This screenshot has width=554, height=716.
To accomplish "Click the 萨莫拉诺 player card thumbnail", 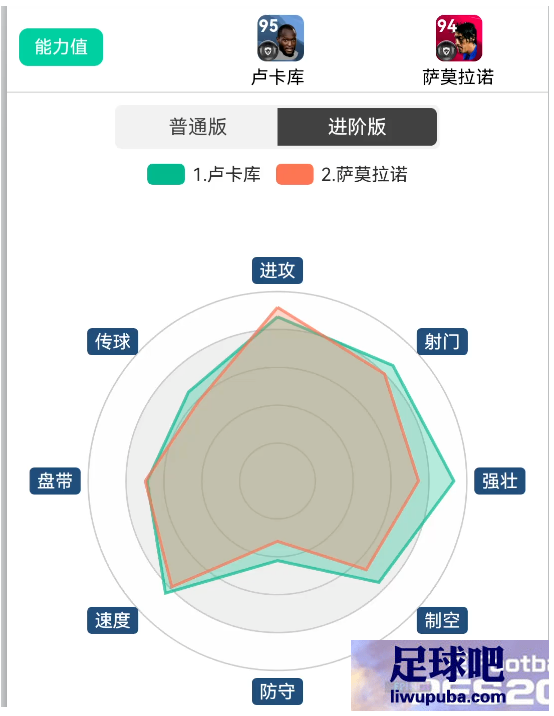I will (x=459, y=38).
